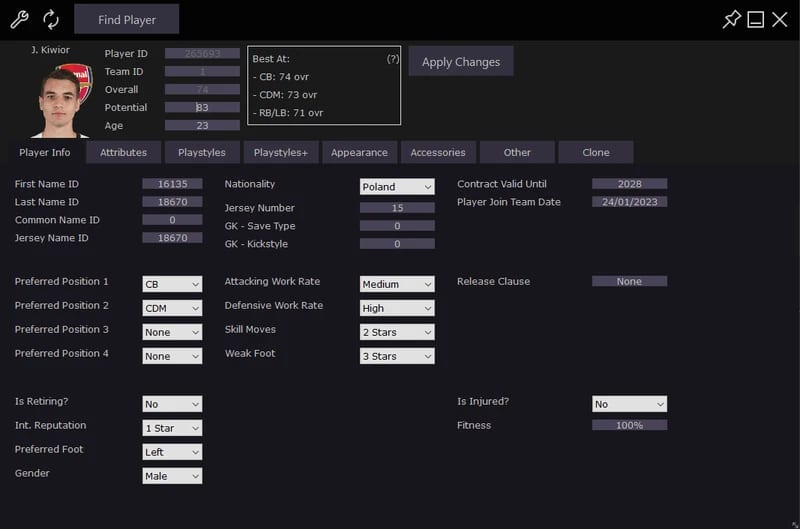Viewport: 800px width, 529px height.
Task: Open the Weak Foot stars dropdown
Action: (397, 356)
